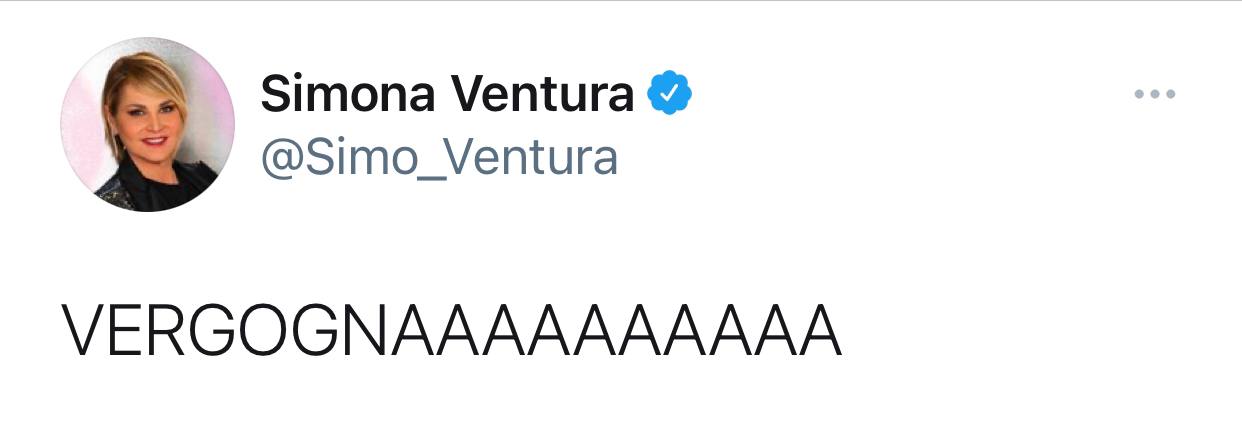Open the three-dot more options menu

[x=1155, y=95]
